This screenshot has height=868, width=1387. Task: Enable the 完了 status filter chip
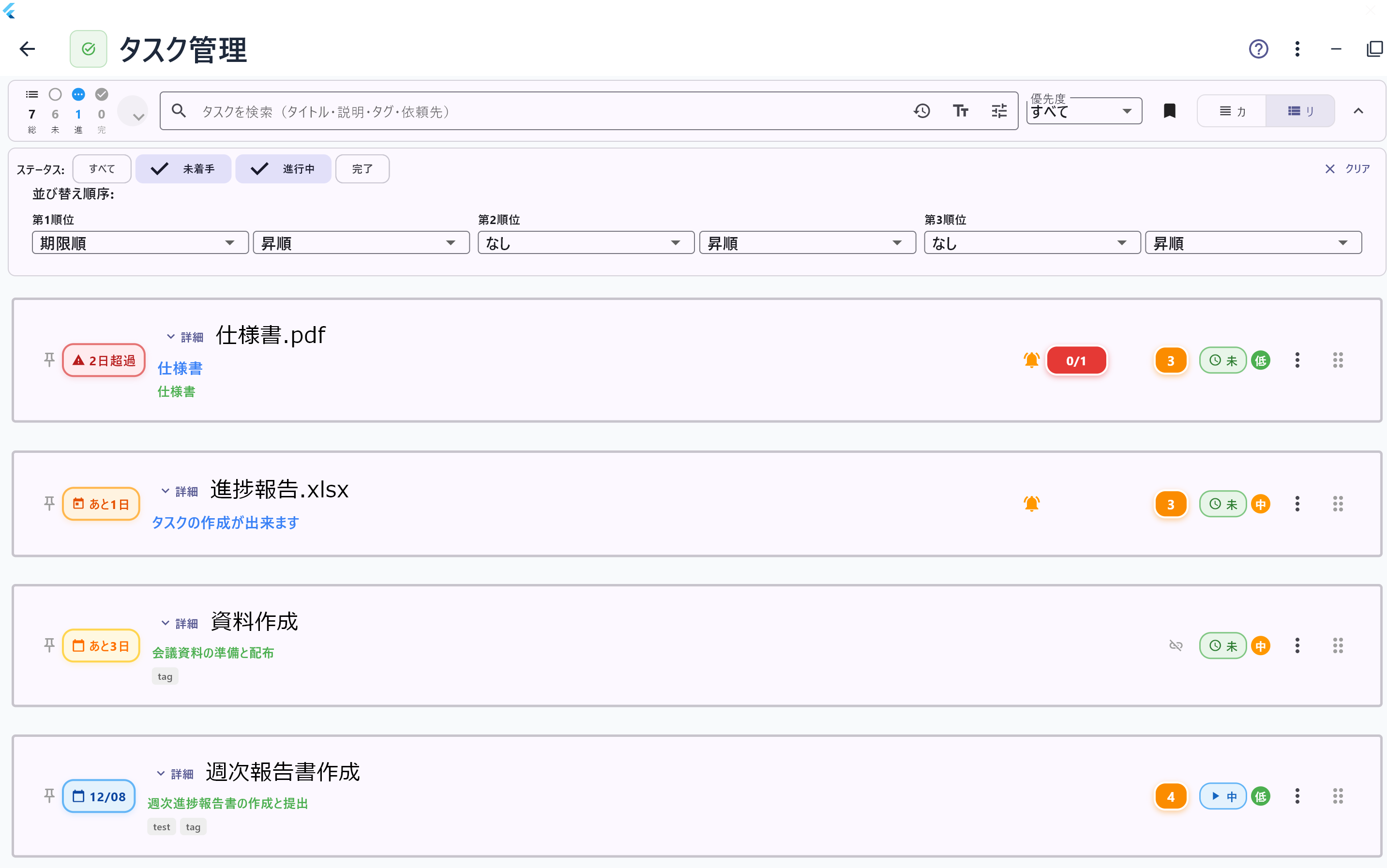coord(362,169)
